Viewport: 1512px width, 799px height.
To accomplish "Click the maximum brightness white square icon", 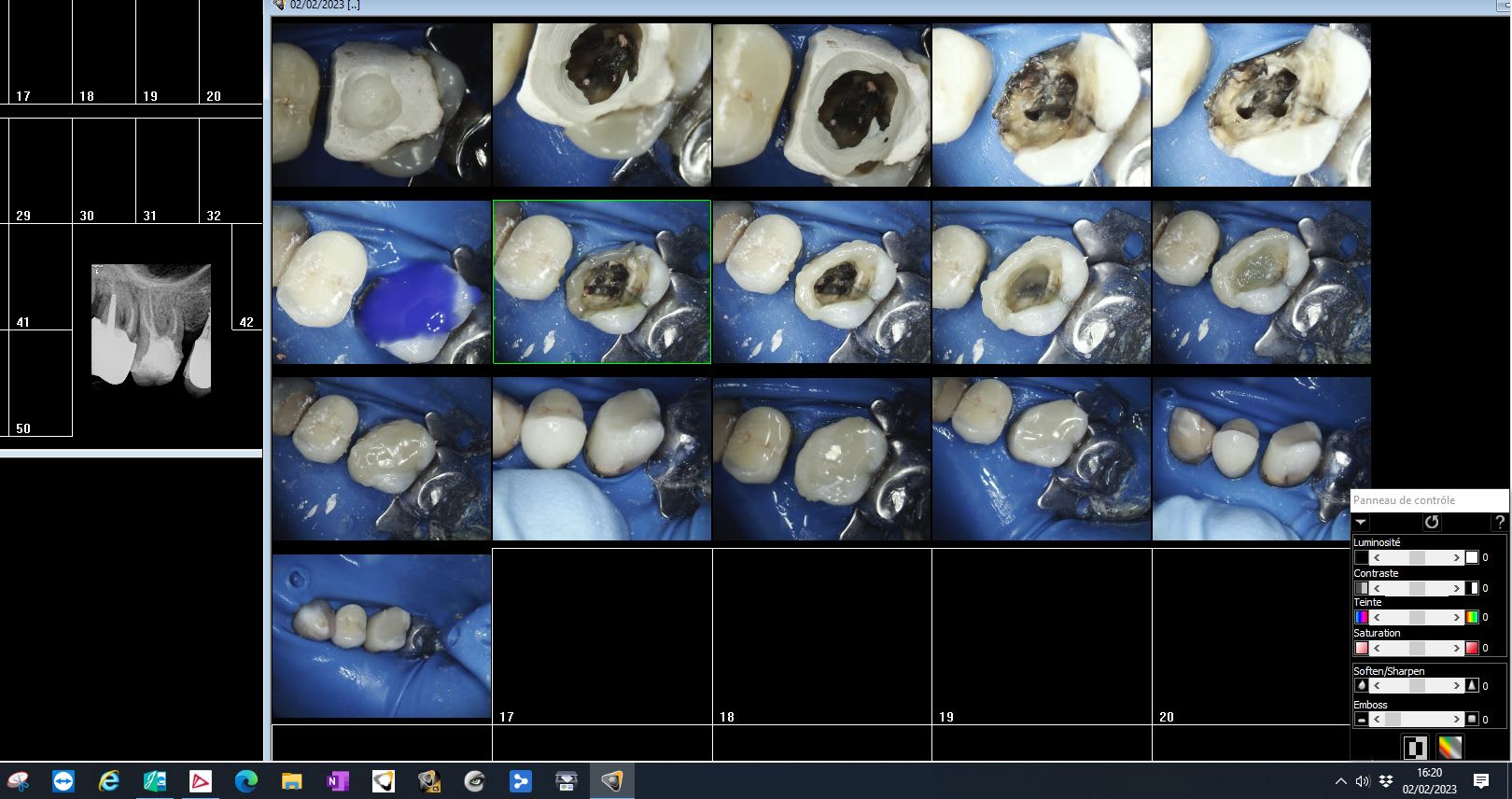I will [x=1472, y=558].
